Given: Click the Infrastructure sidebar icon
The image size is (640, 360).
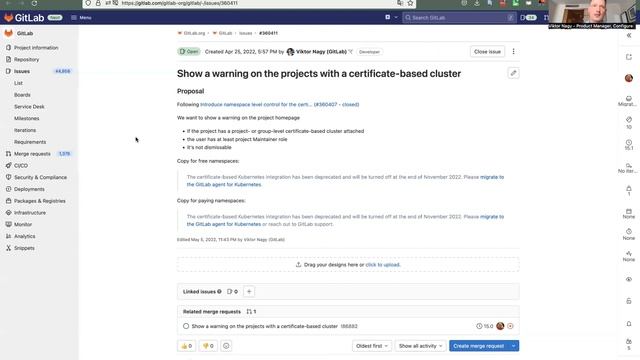Looking at the screenshot, I should pos(8,213).
